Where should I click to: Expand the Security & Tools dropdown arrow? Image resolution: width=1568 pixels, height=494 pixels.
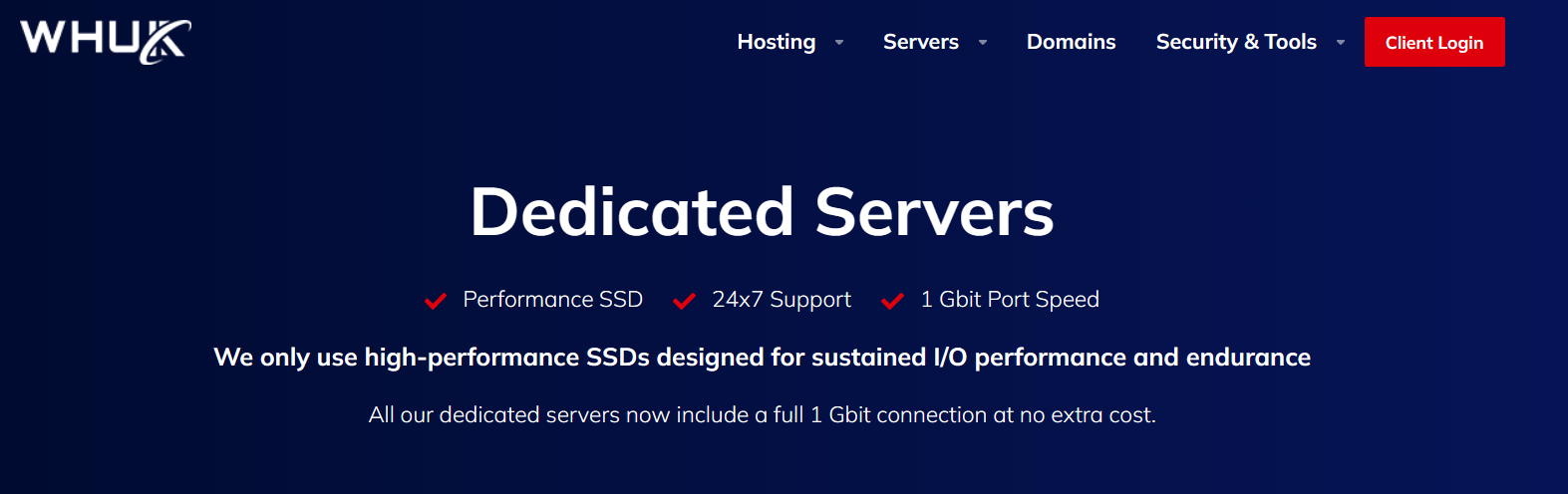pyautogui.click(x=1341, y=43)
